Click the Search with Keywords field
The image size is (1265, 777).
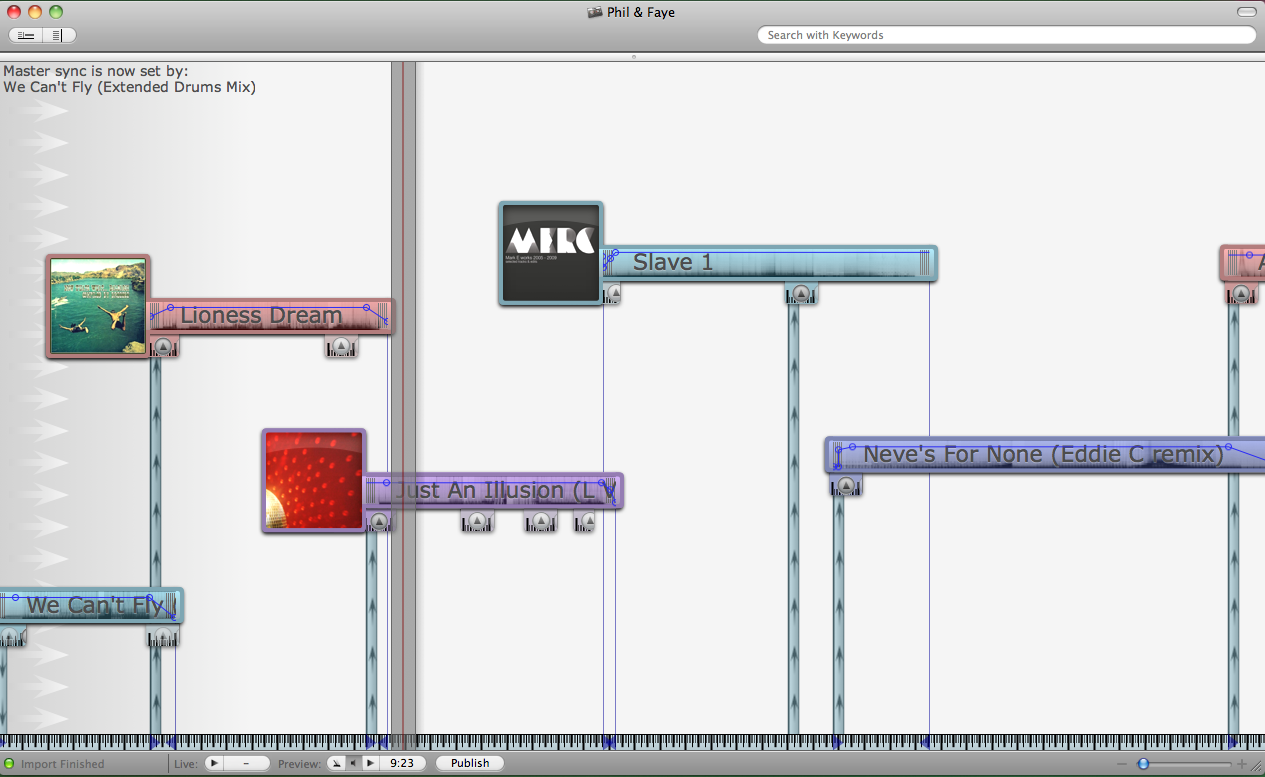(1006, 35)
